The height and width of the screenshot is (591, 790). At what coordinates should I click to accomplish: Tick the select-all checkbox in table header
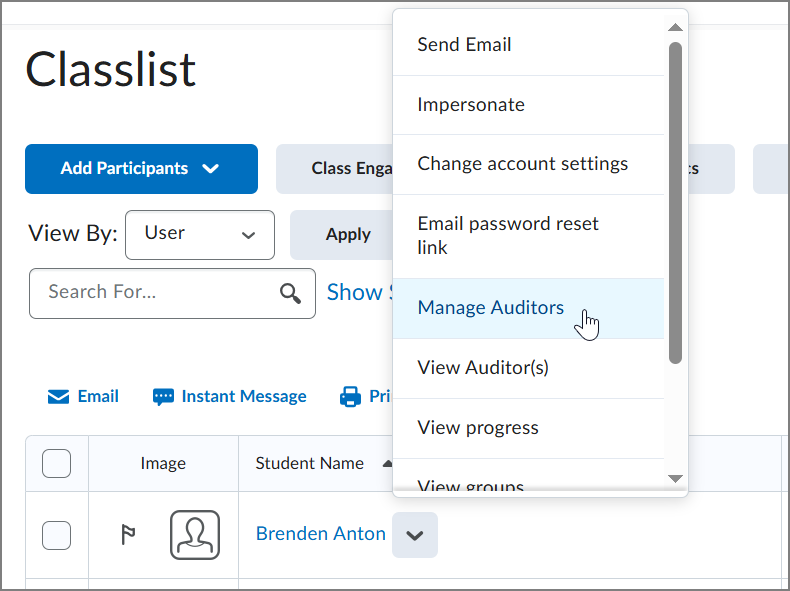[57, 463]
